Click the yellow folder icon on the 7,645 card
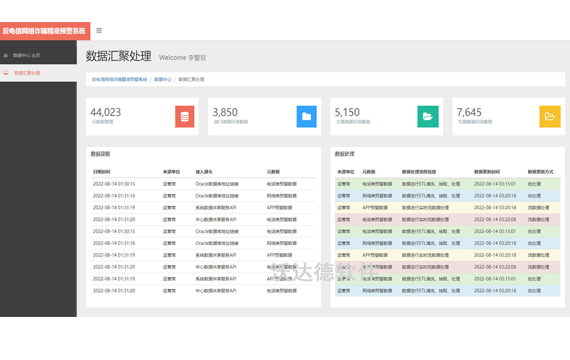The height and width of the screenshot is (360, 570). click(x=550, y=116)
